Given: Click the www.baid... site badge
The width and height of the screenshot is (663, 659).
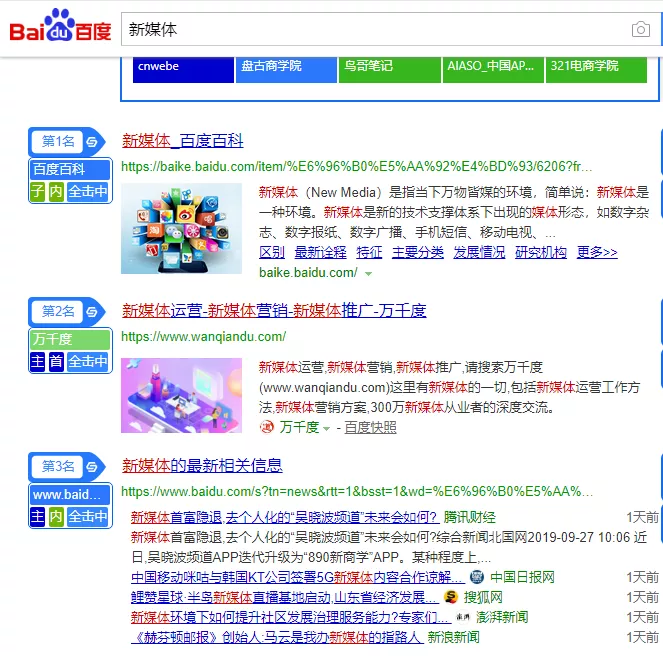Looking at the screenshot, I should point(70,495).
